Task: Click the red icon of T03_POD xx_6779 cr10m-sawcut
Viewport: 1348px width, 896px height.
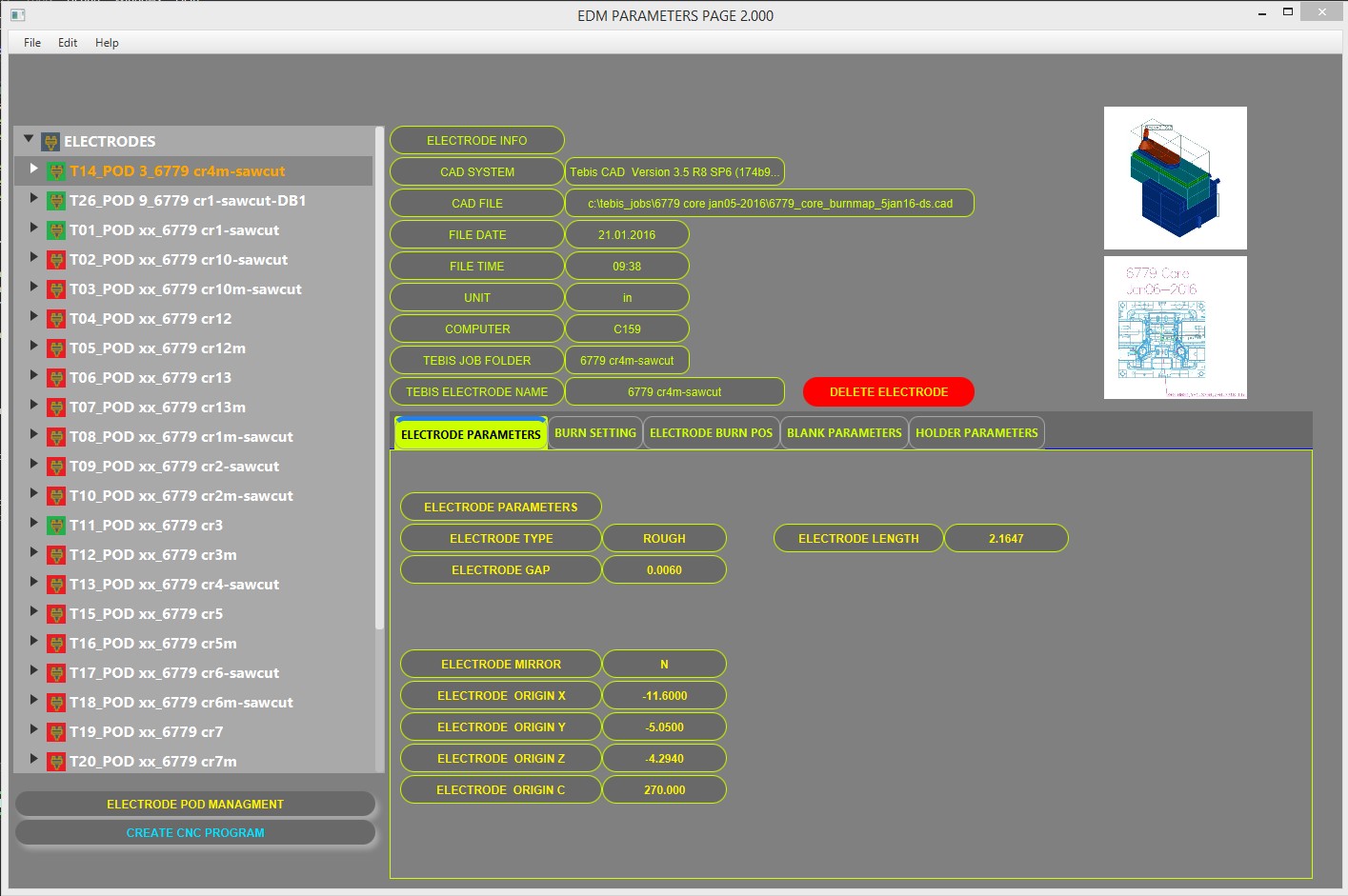Action: pyautogui.click(x=56, y=289)
